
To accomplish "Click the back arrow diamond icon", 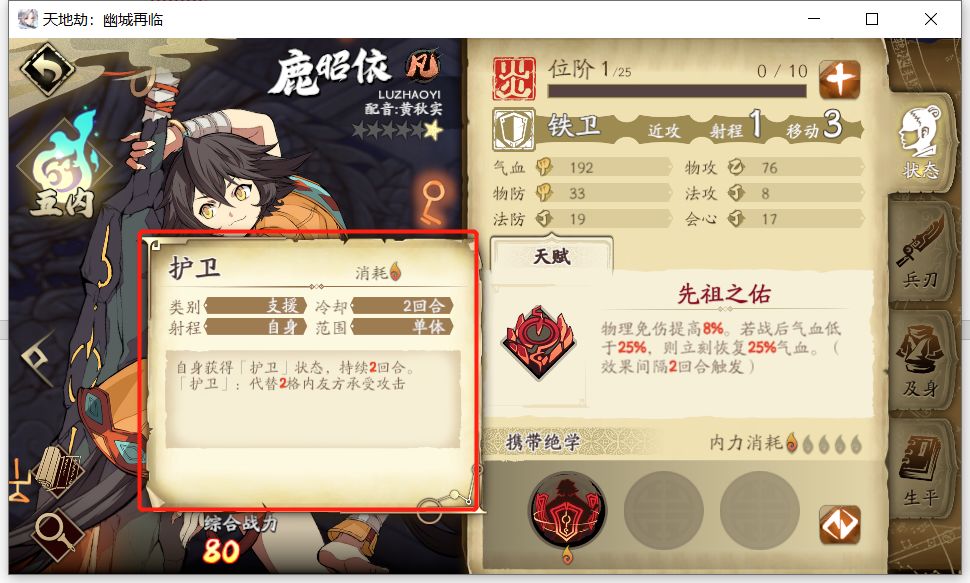I will pos(47,69).
